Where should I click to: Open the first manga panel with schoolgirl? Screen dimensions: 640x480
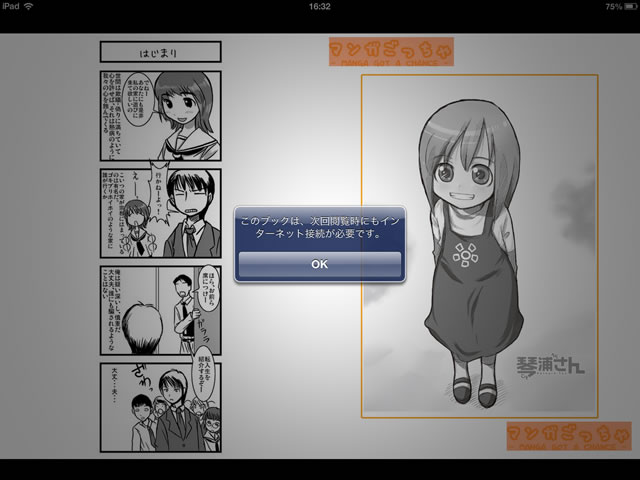[160, 116]
